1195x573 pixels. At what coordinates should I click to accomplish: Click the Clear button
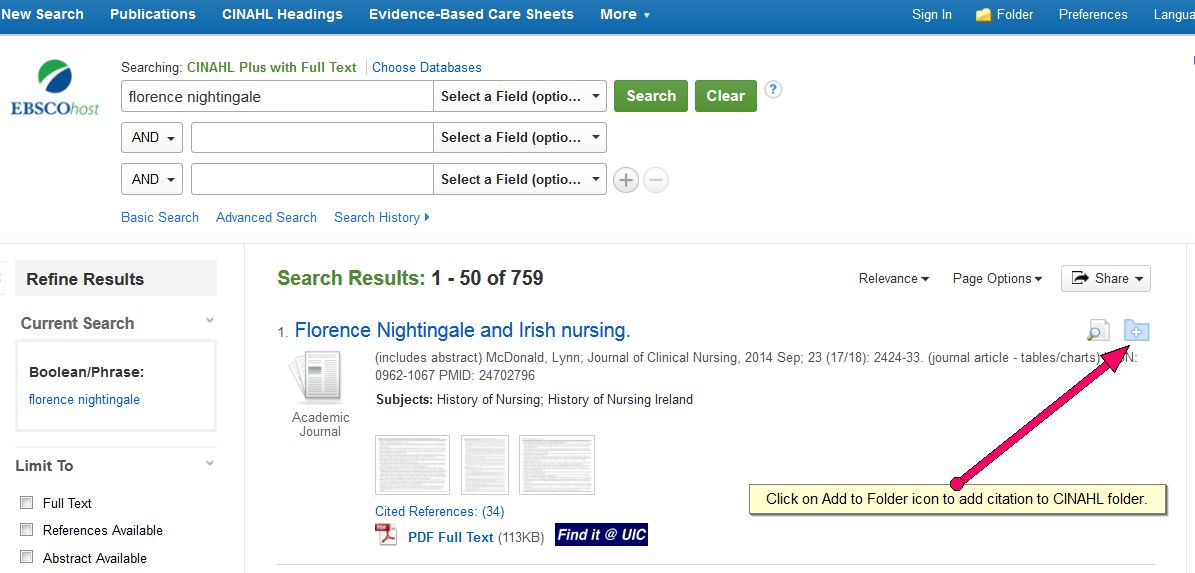[726, 96]
